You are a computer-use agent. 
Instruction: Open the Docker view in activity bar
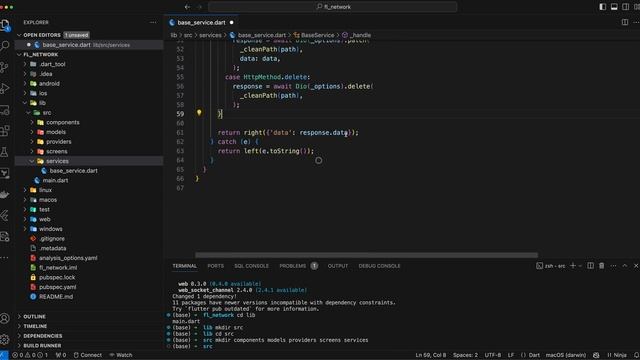[x=5, y=195]
